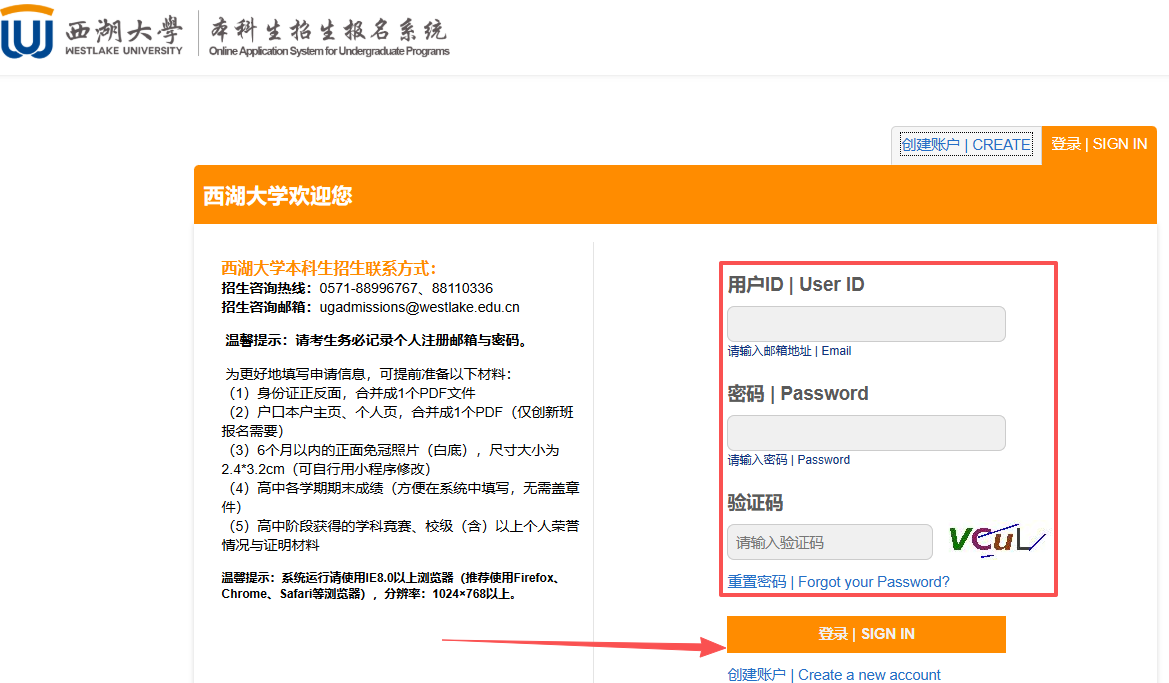Click the 验证码 heading label
The image size is (1169, 683).
tap(755, 503)
